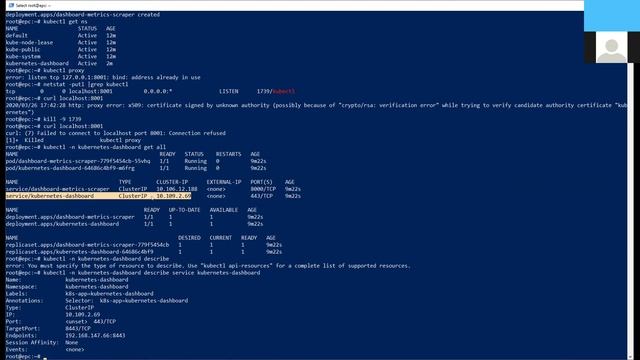
Task: Click the 'PORT(S)' column header
Action: 262,182
